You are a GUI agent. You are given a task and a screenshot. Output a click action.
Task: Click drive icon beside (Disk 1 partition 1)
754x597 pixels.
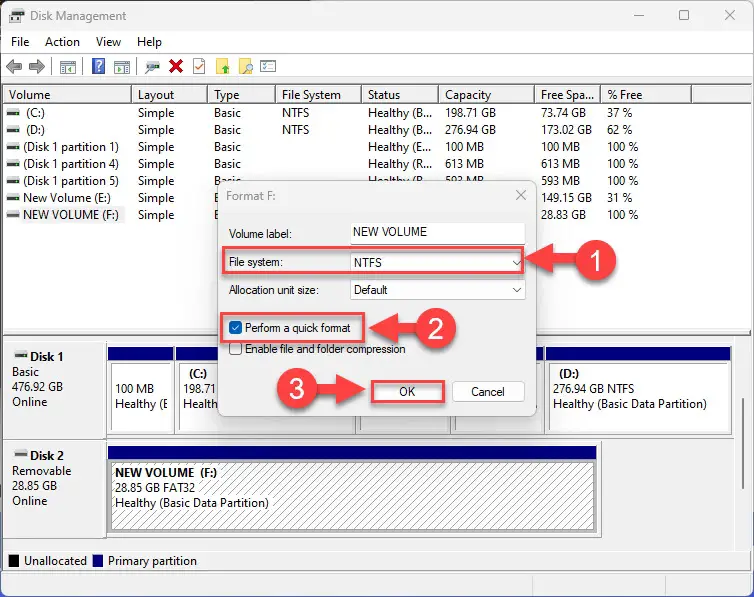(13, 147)
